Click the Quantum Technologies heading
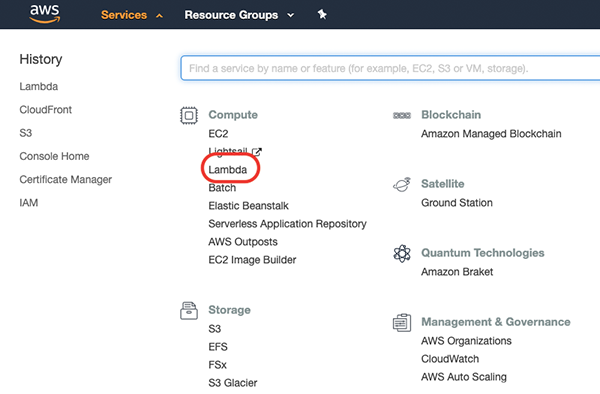The width and height of the screenshot is (600, 394). (x=483, y=253)
